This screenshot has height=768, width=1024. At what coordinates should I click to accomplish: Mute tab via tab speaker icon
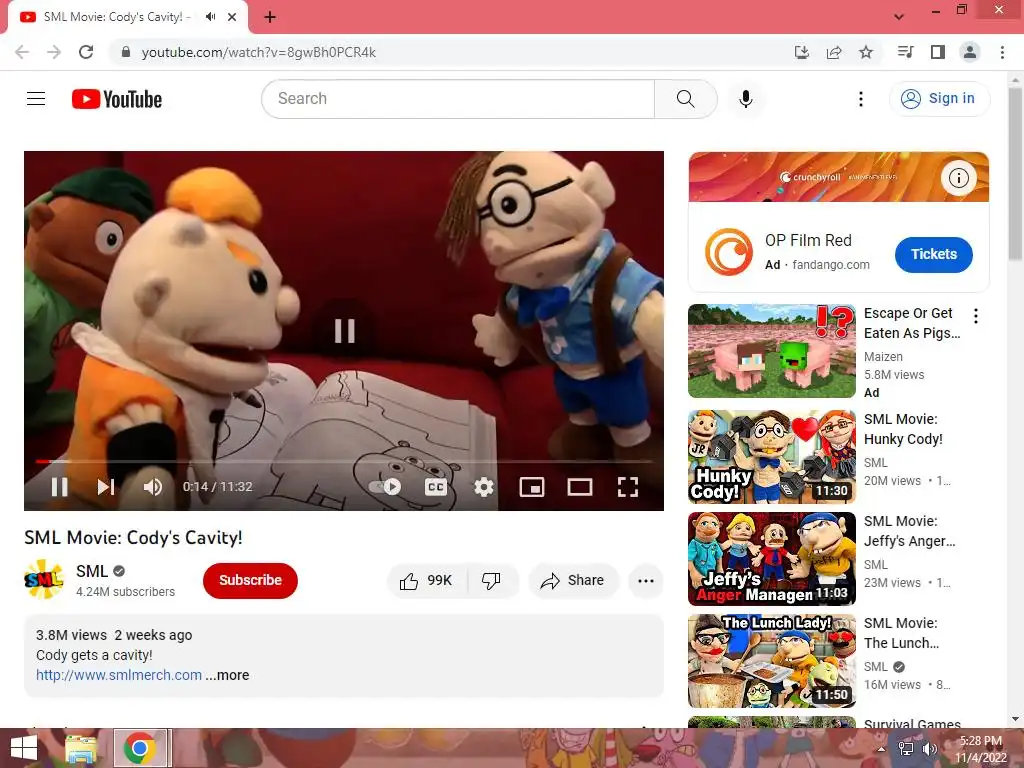[x=210, y=17]
